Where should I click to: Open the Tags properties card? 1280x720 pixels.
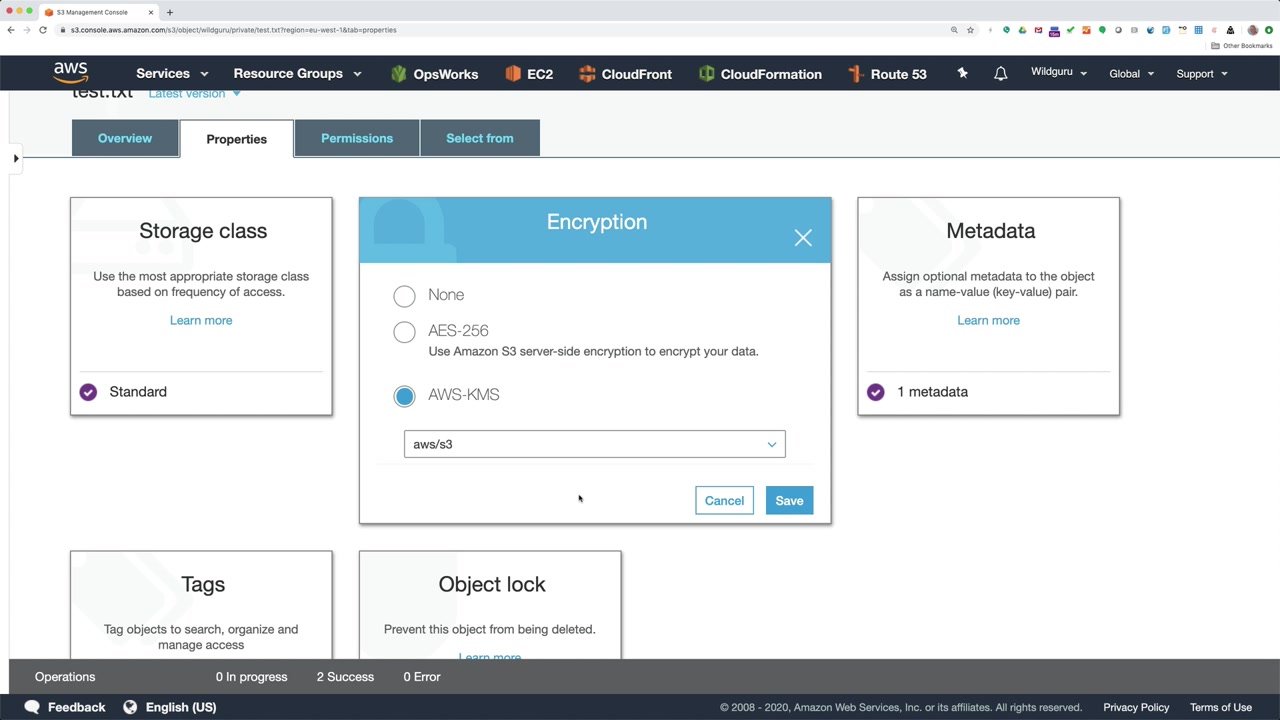[x=201, y=605]
